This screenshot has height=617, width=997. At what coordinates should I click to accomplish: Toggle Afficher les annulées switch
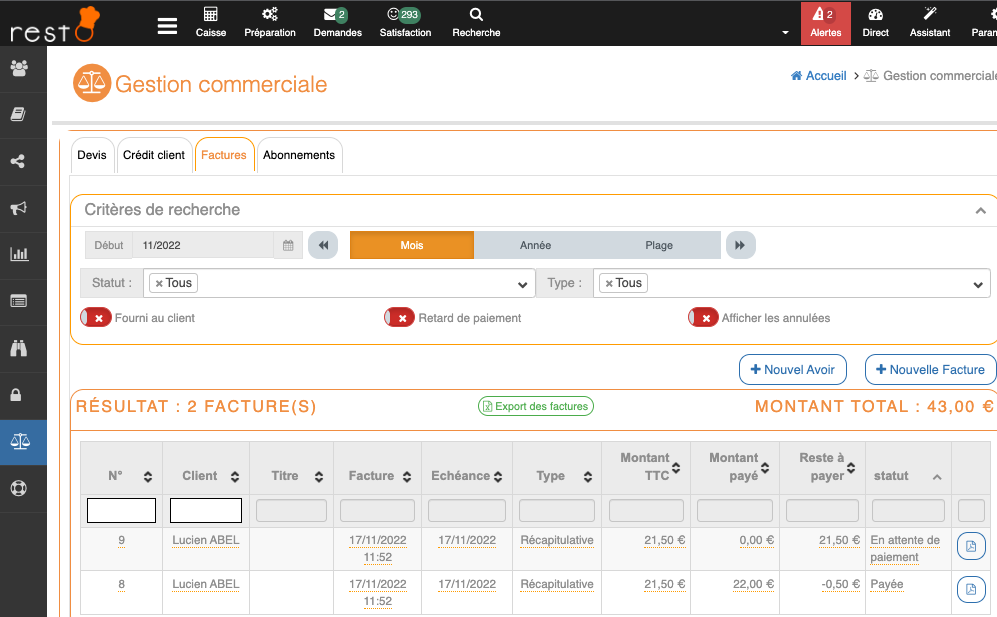click(704, 318)
